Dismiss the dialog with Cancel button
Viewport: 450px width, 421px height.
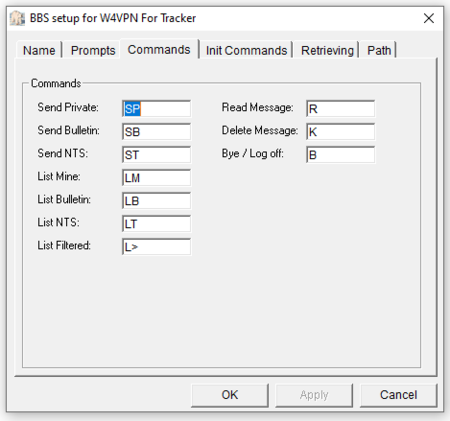pos(398,395)
